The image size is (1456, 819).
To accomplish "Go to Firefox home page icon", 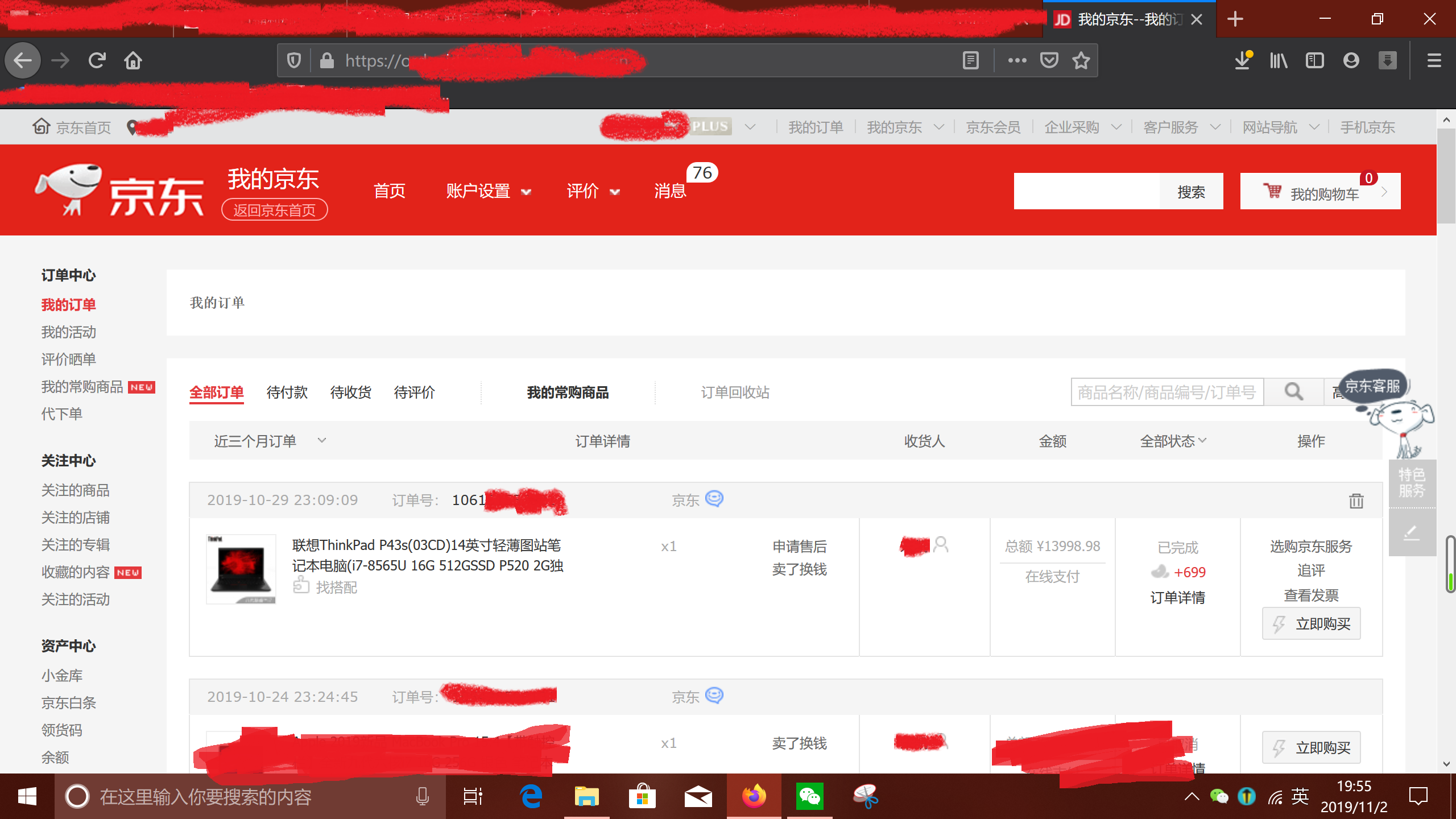I will point(133,60).
